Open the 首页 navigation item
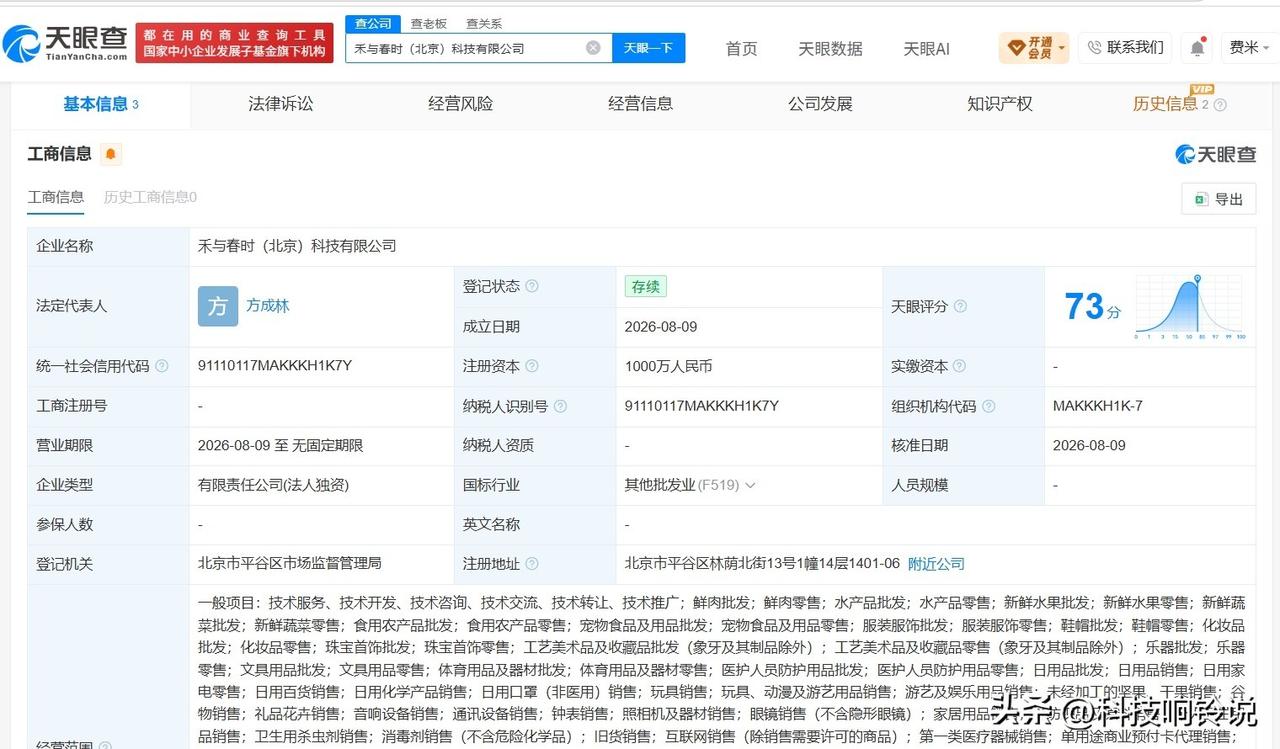Viewport: 1280px width, 749px height. click(x=741, y=48)
